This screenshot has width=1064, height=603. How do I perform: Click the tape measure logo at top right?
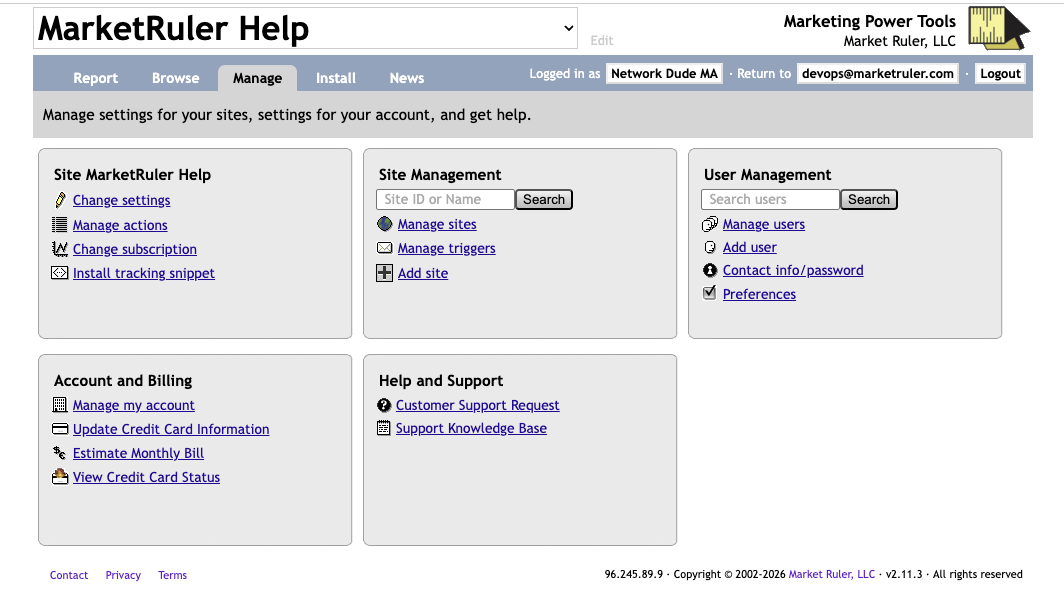(997, 28)
